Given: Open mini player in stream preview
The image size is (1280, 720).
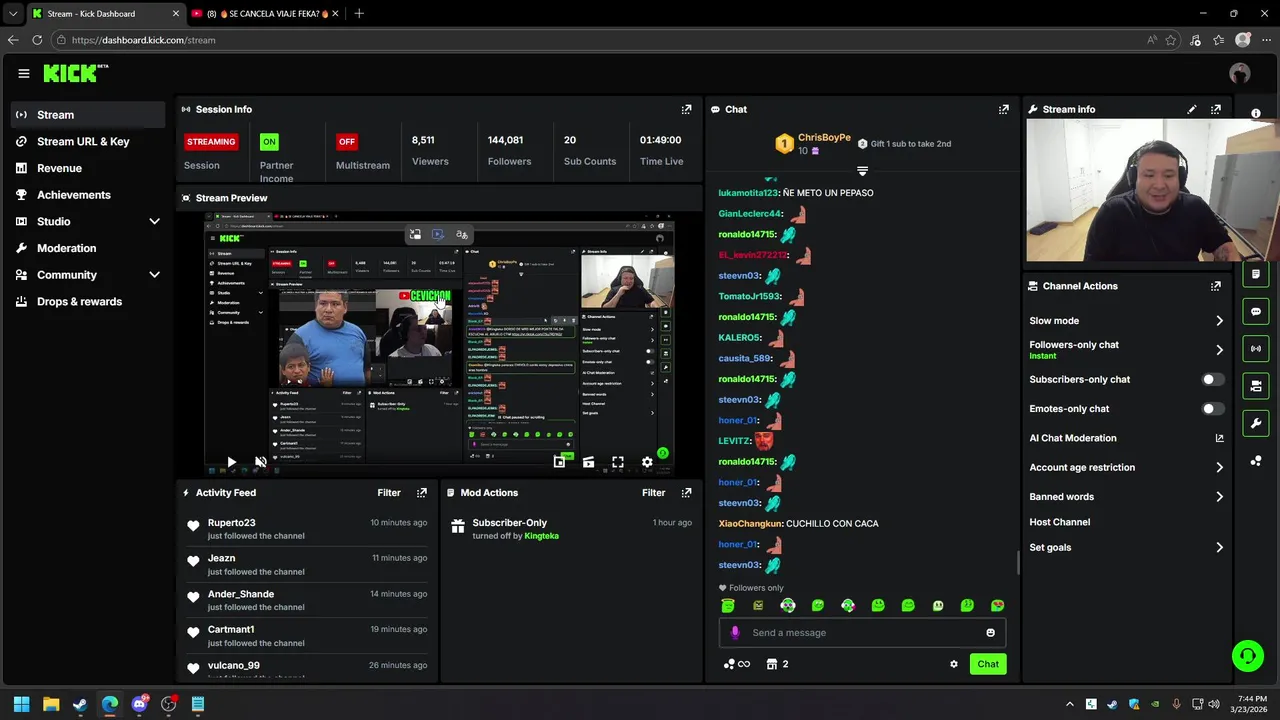Looking at the screenshot, I should pyautogui.click(x=559, y=462).
